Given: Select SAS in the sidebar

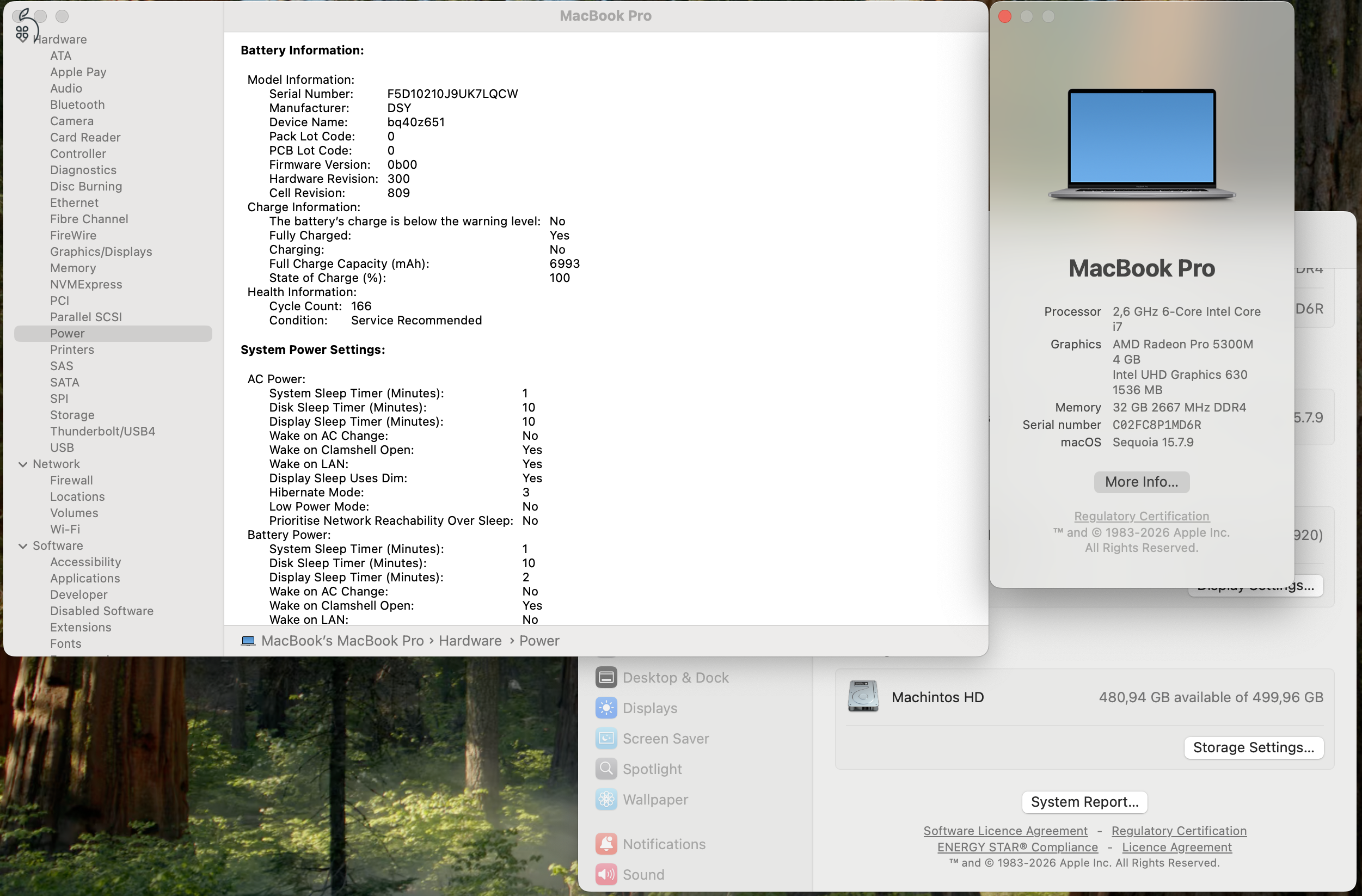Looking at the screenshot, I should click(62, 366).
